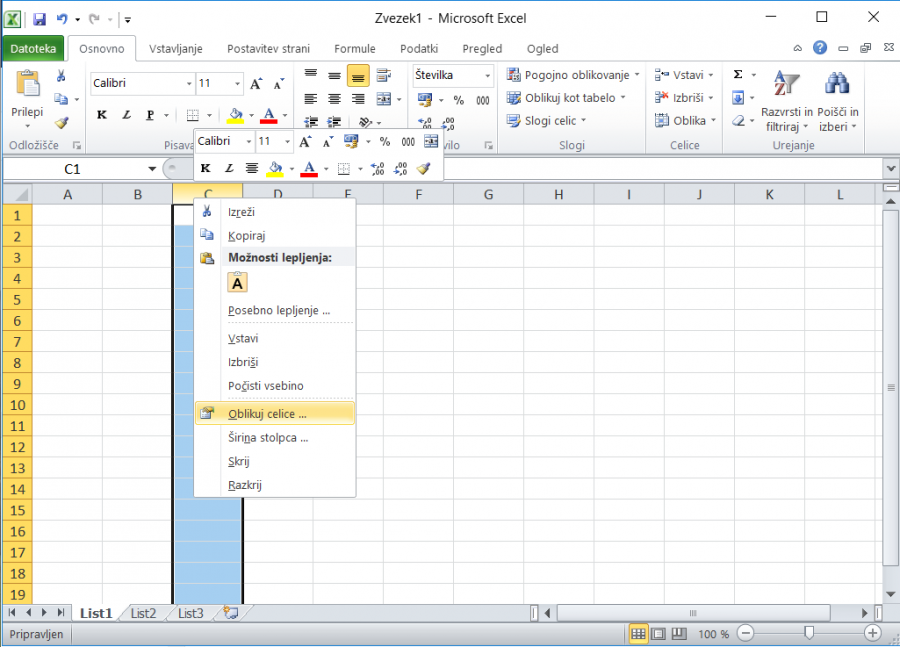Viewport: 900px width, 647px height.
Task: Click the green Datoteka file button
Action: click(x=33, y=48)
